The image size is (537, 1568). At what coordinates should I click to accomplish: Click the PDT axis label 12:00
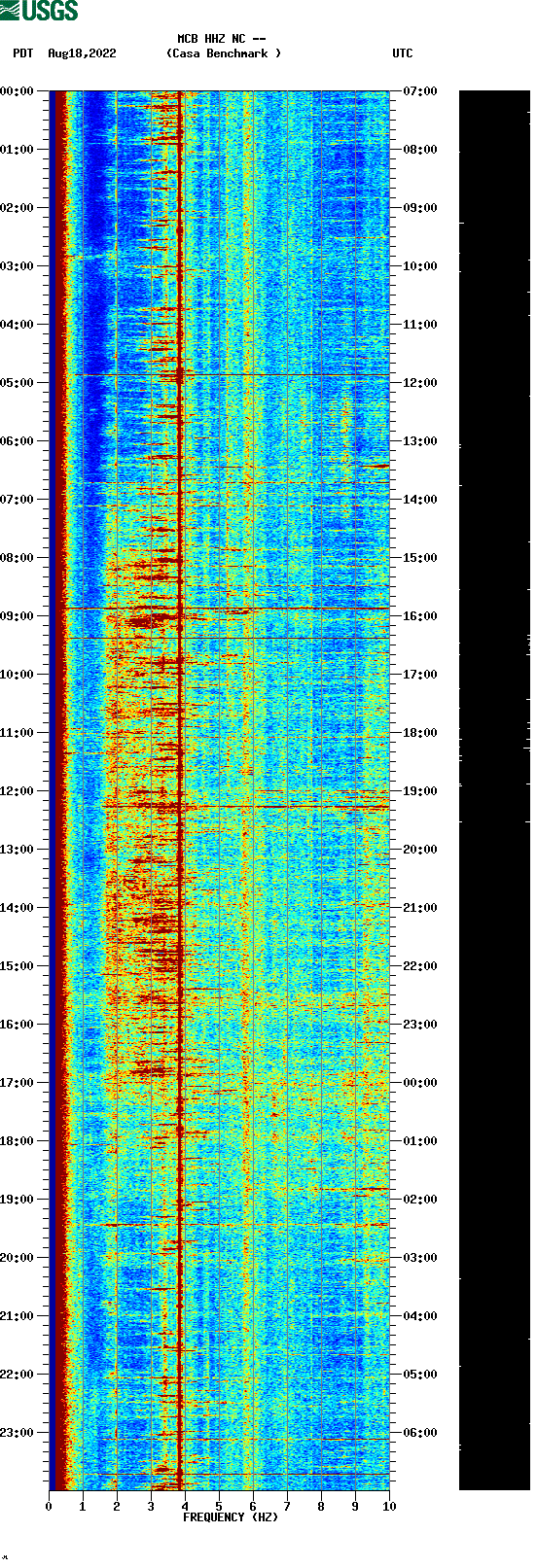coord(18,791)
